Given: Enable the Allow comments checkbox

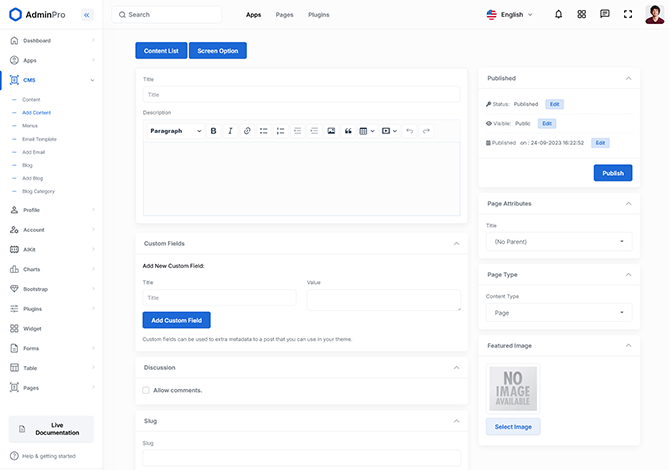Looking at the screenshot, I should [x=146, y=390].
